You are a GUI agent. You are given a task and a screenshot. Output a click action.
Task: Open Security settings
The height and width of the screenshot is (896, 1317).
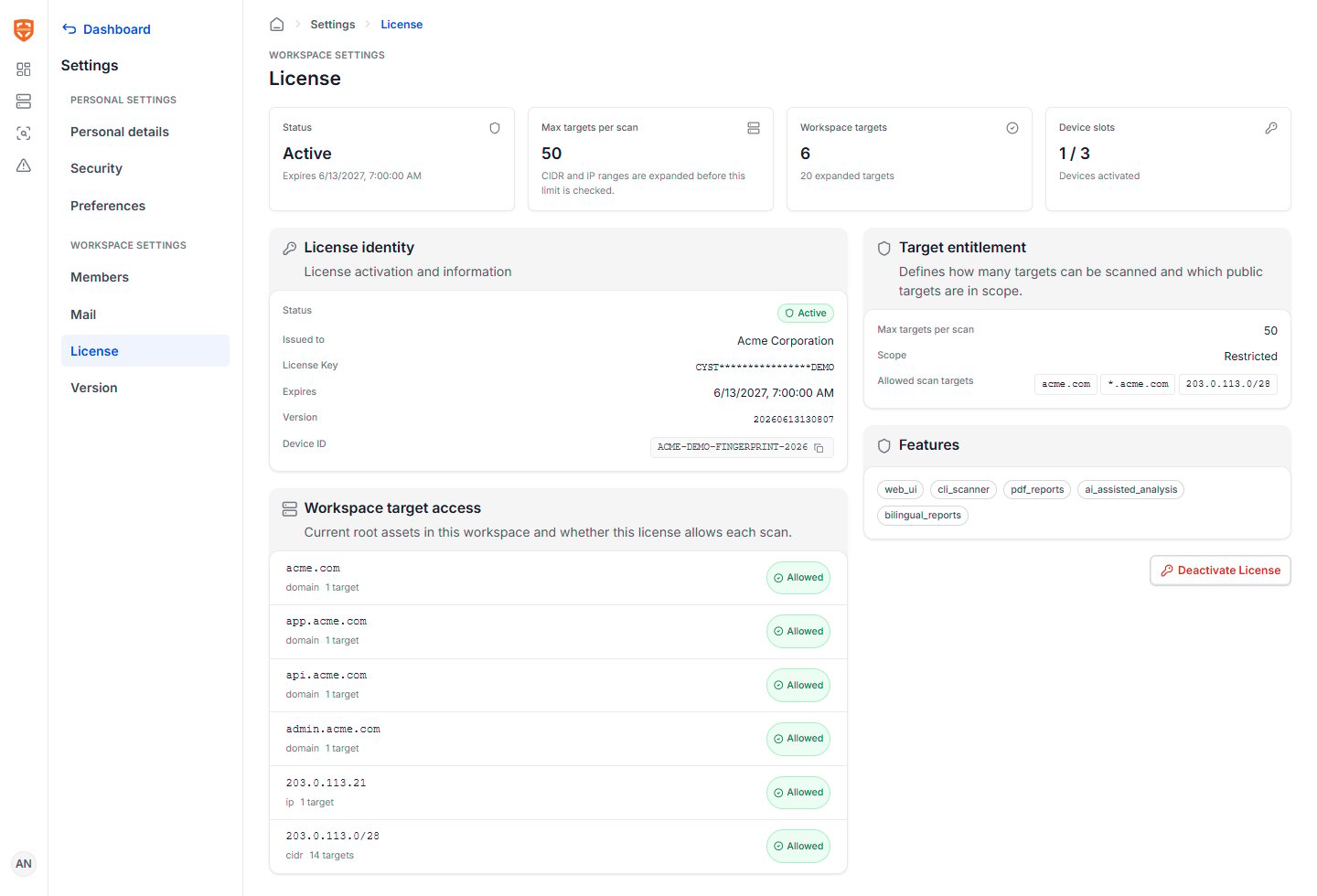[x=96, y=168]
